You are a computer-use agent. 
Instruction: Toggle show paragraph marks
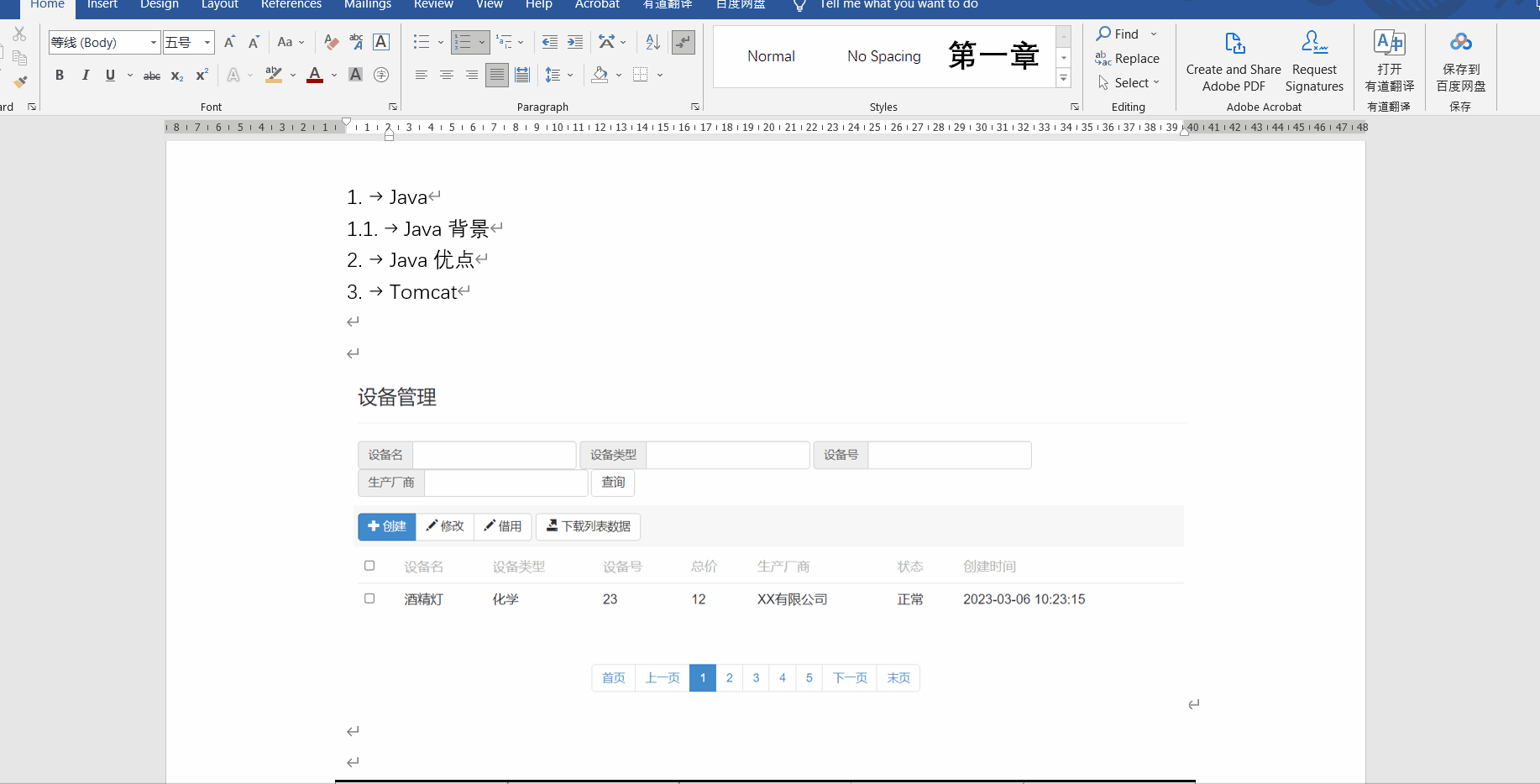click(x=684, y=42)
